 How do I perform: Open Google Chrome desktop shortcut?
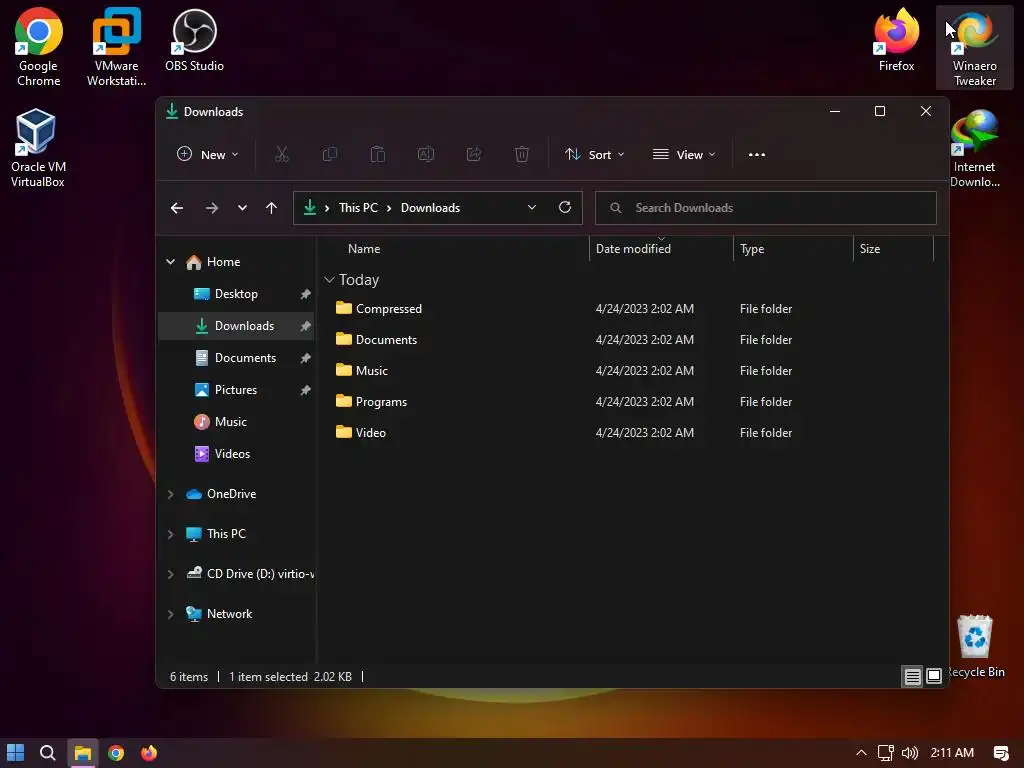(x=39, y=47)
